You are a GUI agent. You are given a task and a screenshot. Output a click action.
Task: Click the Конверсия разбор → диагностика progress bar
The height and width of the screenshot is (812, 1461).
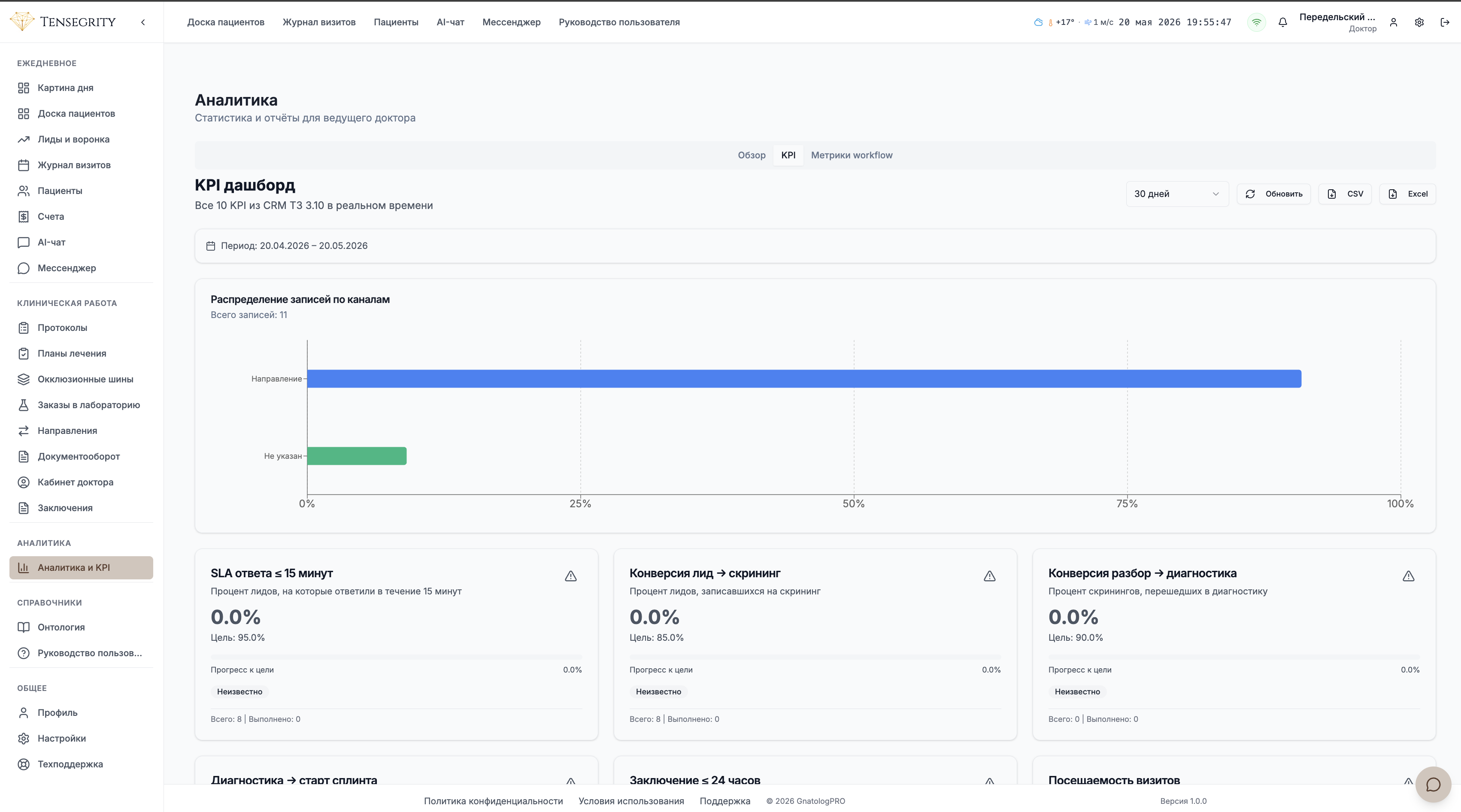click(x=1234, y=657)
